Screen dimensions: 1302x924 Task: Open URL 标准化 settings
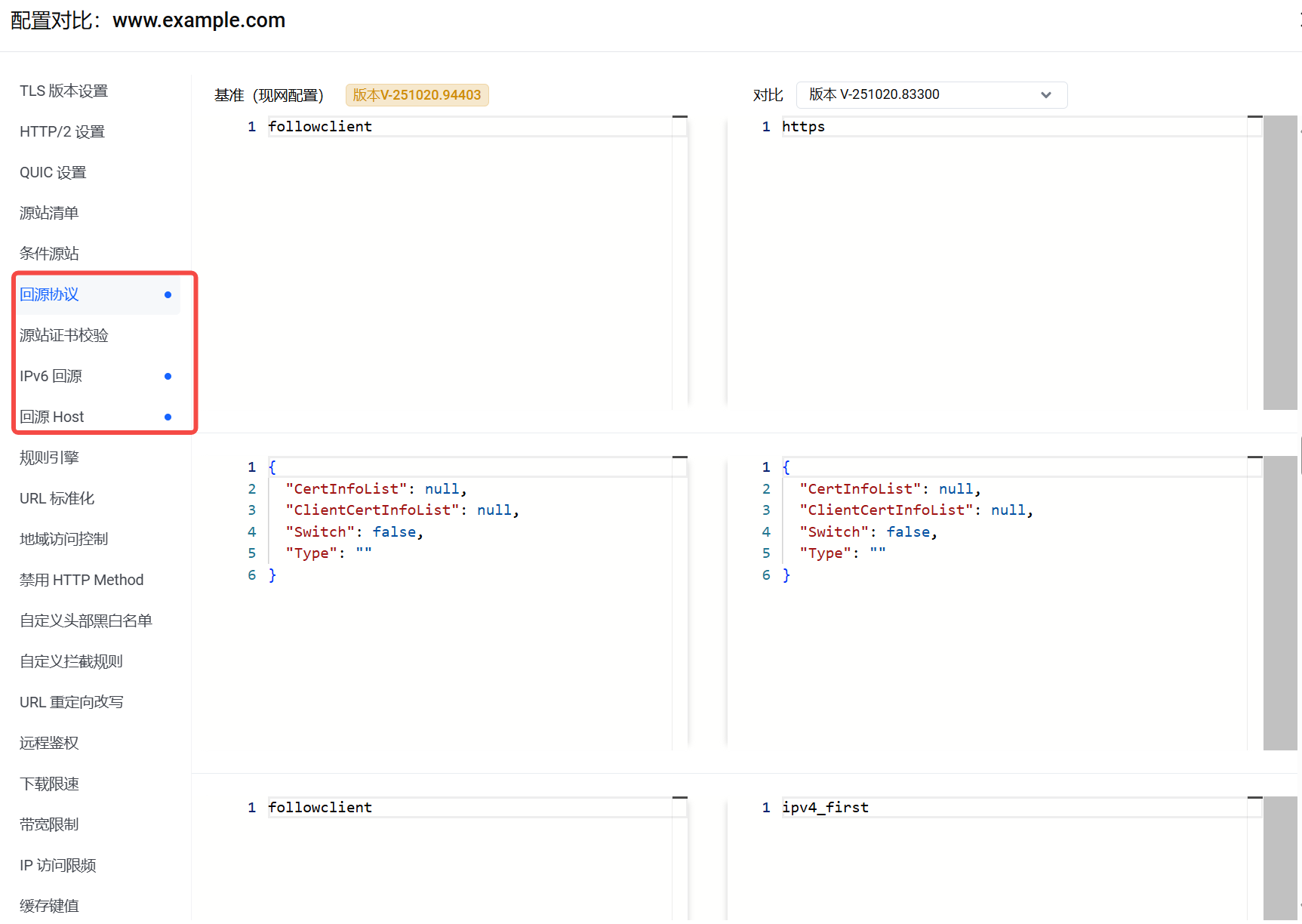(57, 499)
